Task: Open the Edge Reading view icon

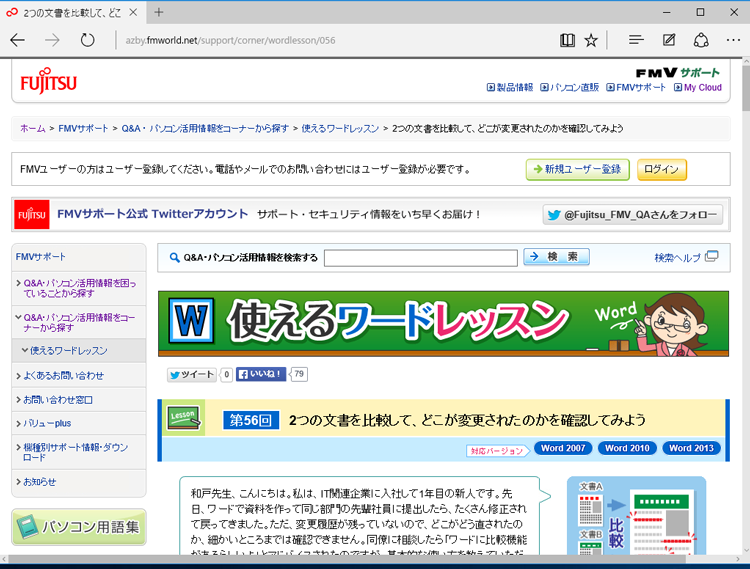Action: pos(568,40)
